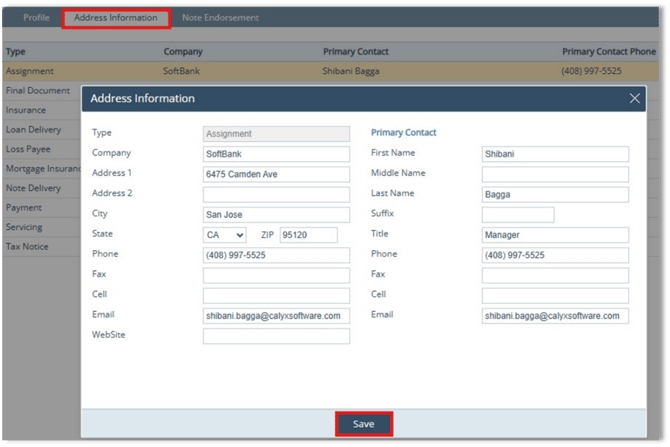
Task: Switch to Note Endorsement tab
Action: 220,18
